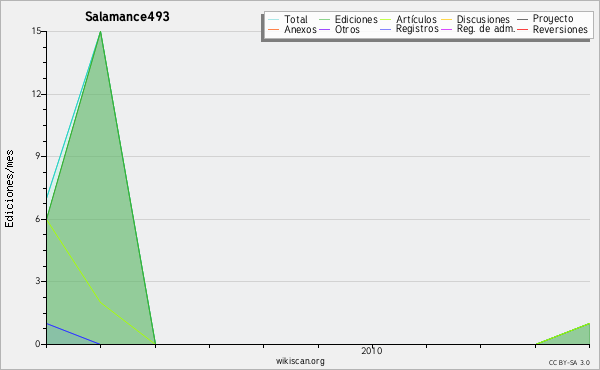
Task: Select the Ediciones legend entry
Action: (356, 19)
